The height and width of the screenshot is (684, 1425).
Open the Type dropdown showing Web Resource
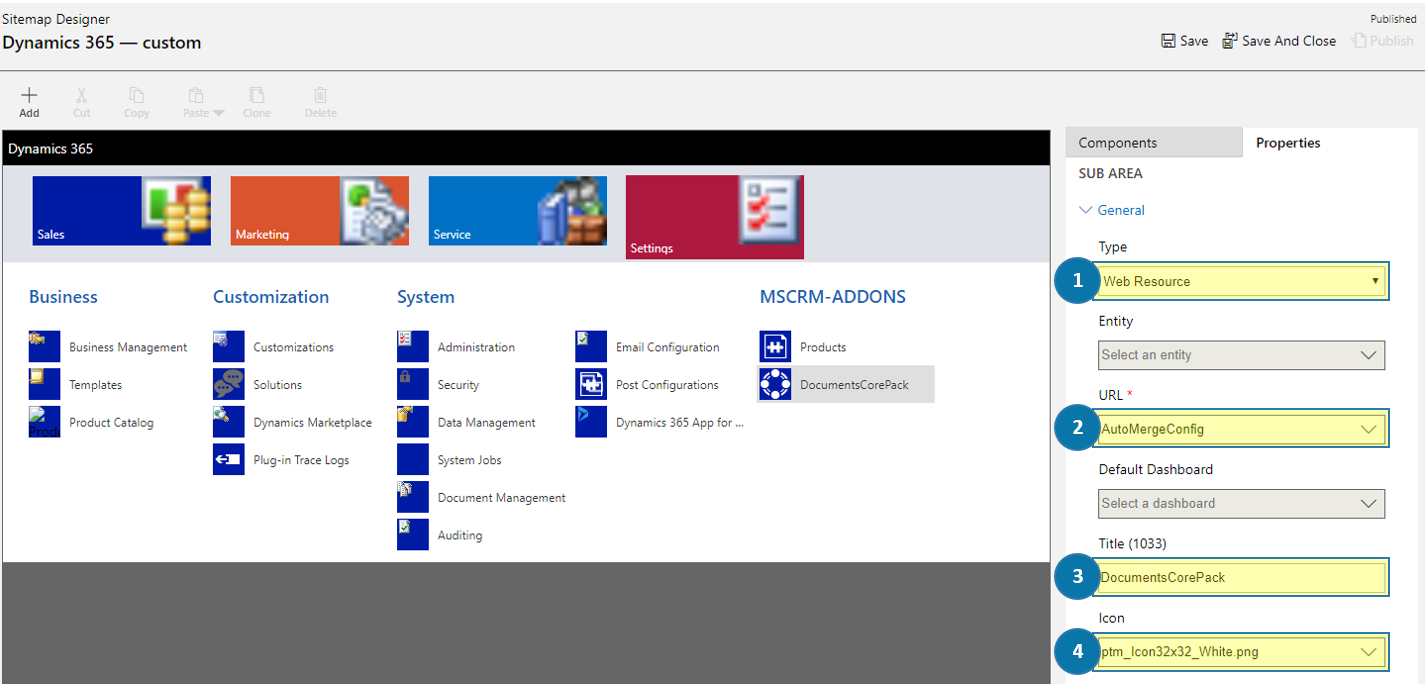[1242, 281]
